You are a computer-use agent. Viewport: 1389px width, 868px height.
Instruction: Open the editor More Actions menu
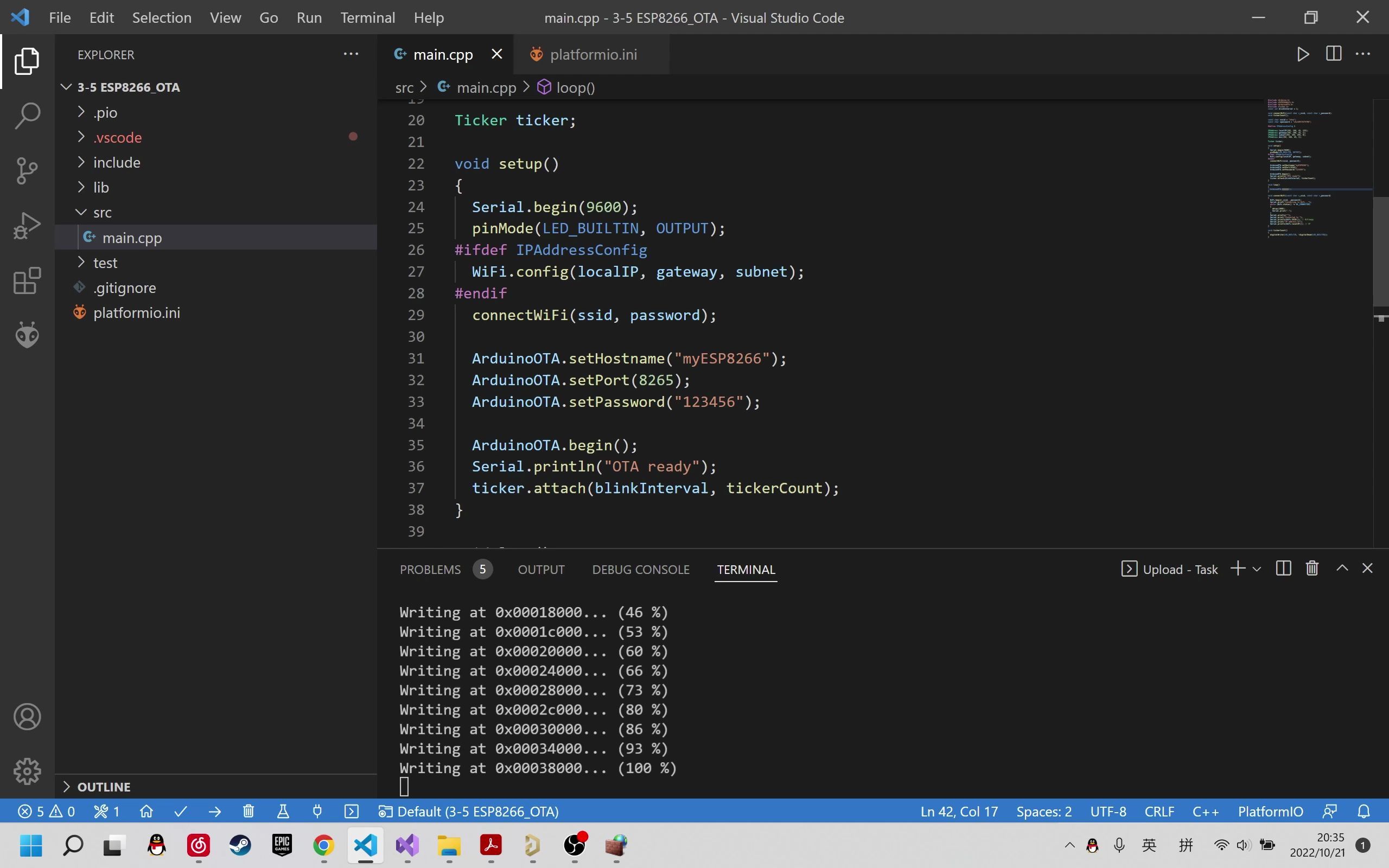[x=1362, y=54]
